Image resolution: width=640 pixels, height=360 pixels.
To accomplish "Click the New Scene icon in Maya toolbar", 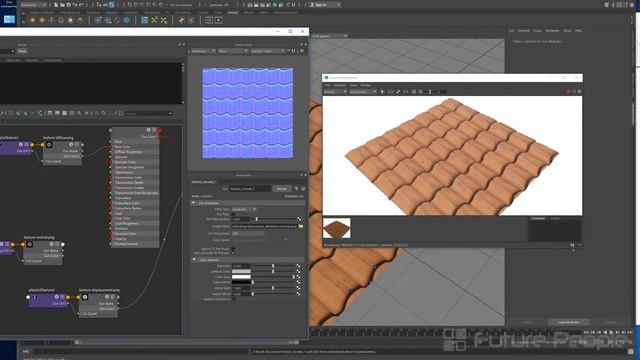I will (x=56, y=4).
